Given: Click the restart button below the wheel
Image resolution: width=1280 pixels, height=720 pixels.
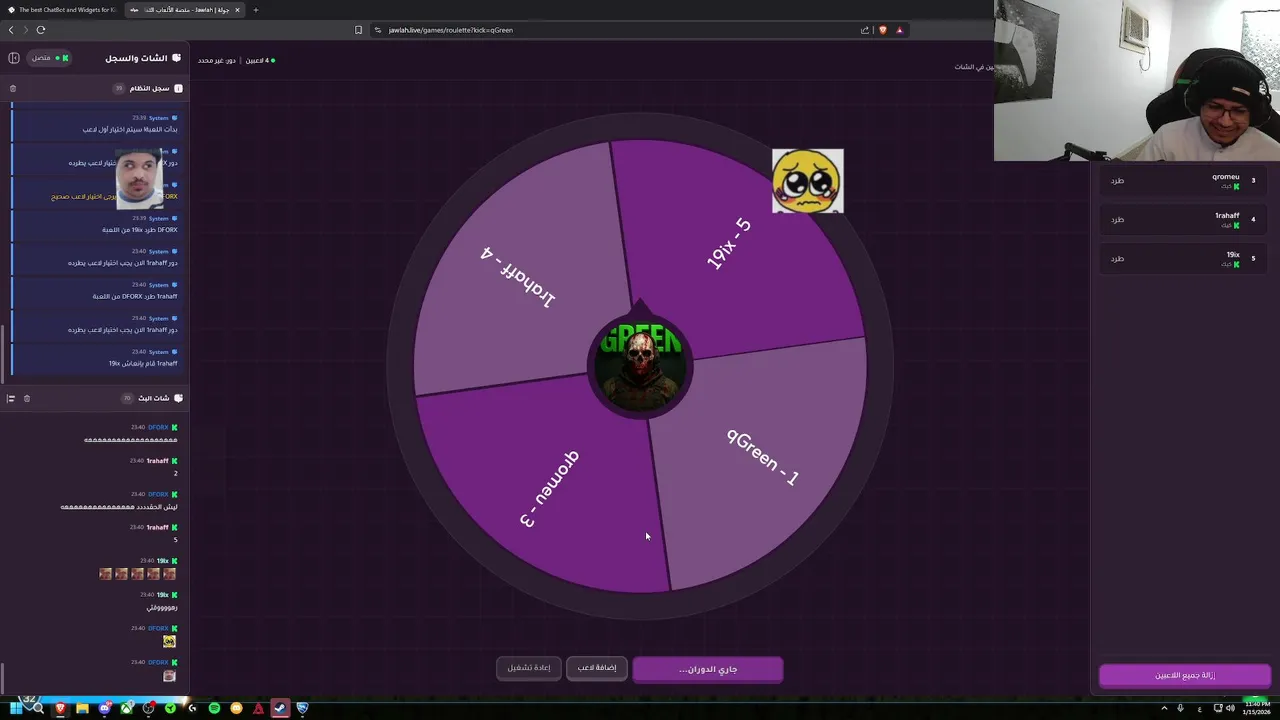Looking at the screenshot, I should 528,668.
